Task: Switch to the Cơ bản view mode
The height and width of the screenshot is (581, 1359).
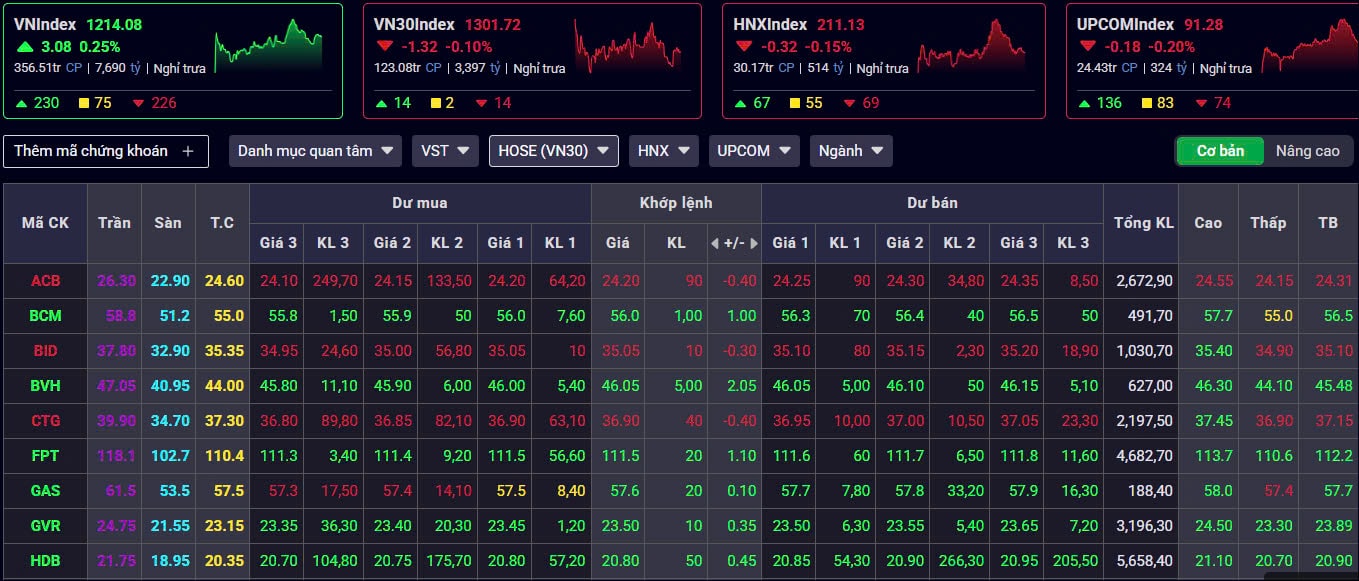Action: point(1220,151)
